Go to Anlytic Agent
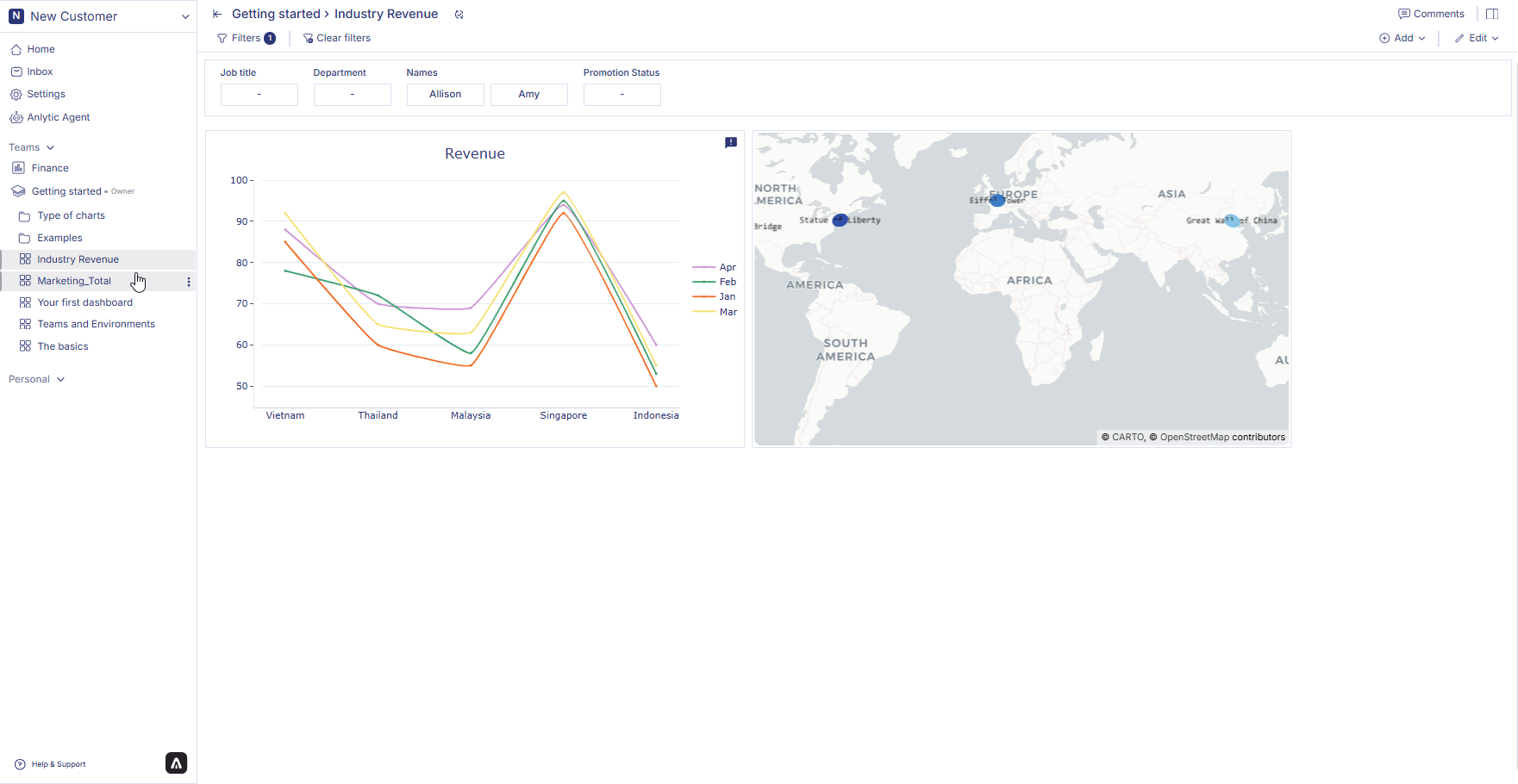 [58, 117]
